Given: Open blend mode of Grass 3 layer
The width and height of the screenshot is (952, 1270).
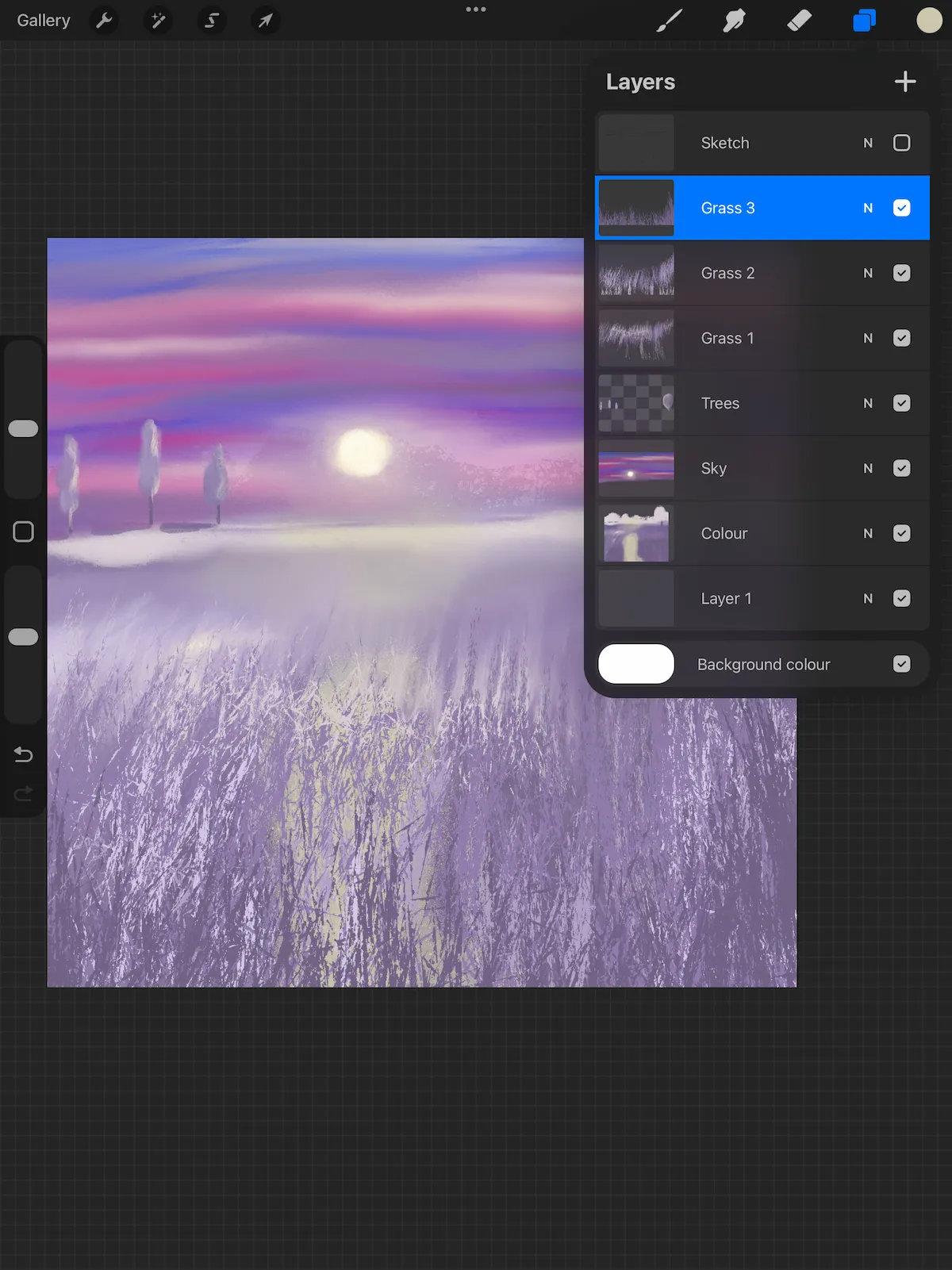Looking at the screenshot, I should coord(868,208).
